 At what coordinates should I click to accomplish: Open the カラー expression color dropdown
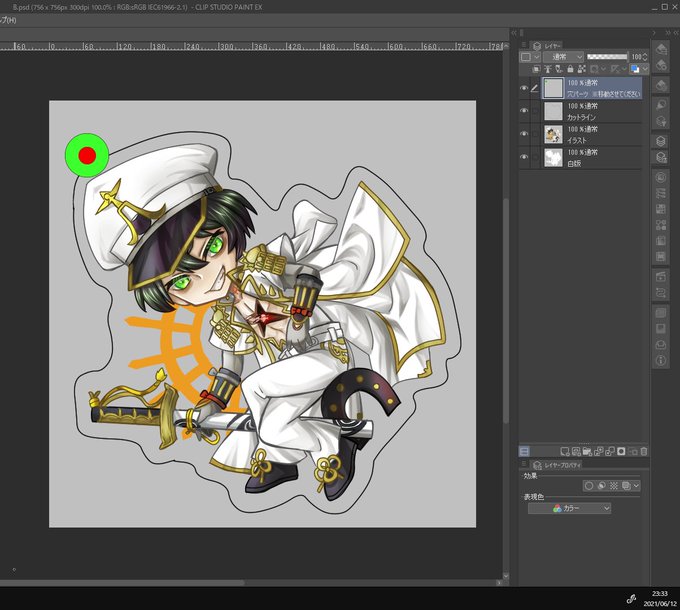569,508
